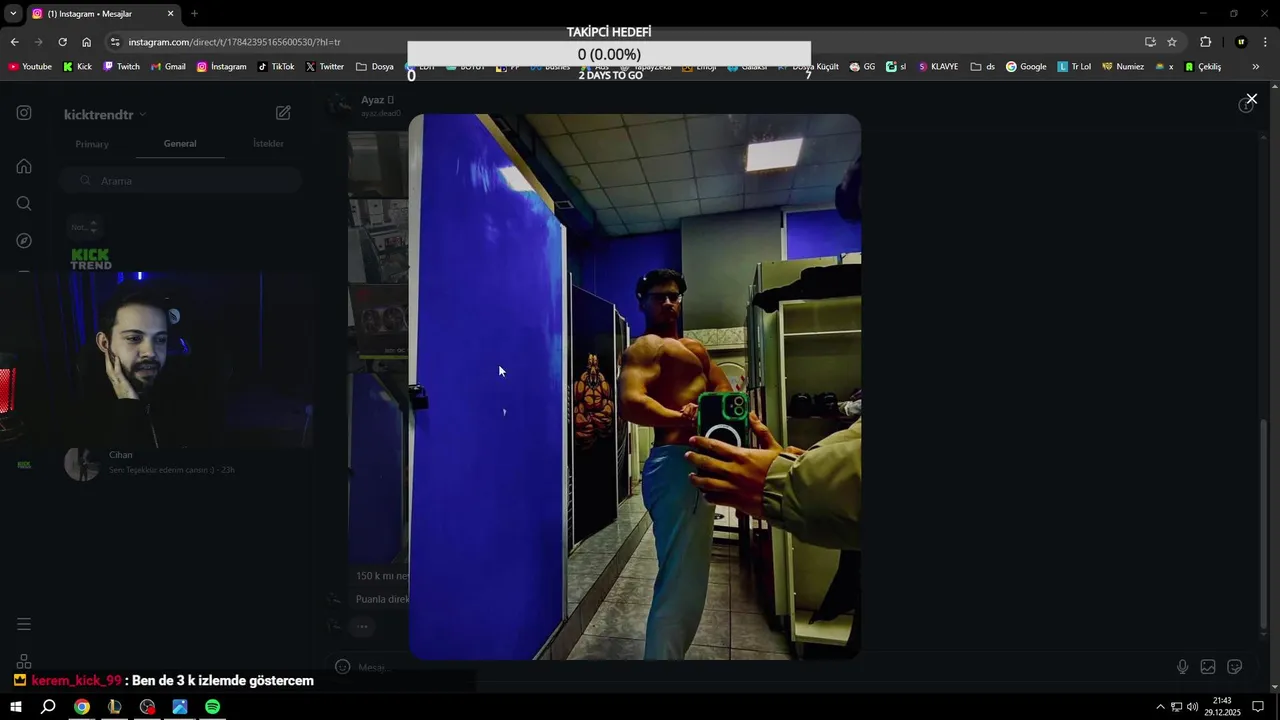Click Chrome's home button
Viewport: 1280px width, 720px height.
[86, 42]
